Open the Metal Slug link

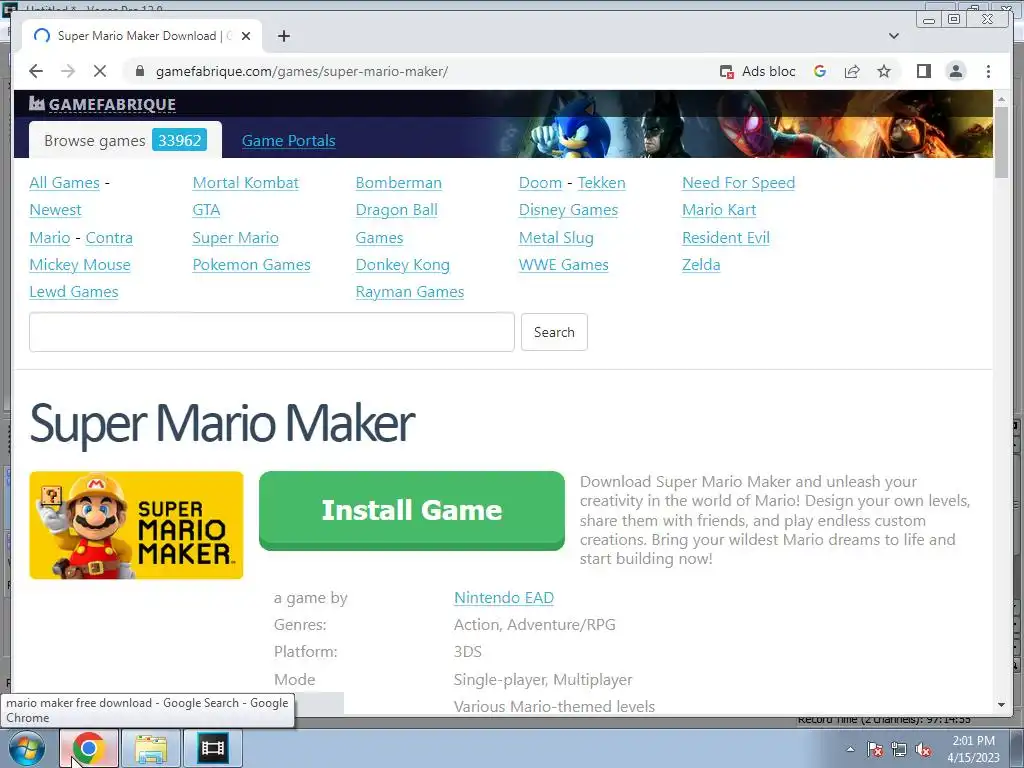[x=556, y=238]
